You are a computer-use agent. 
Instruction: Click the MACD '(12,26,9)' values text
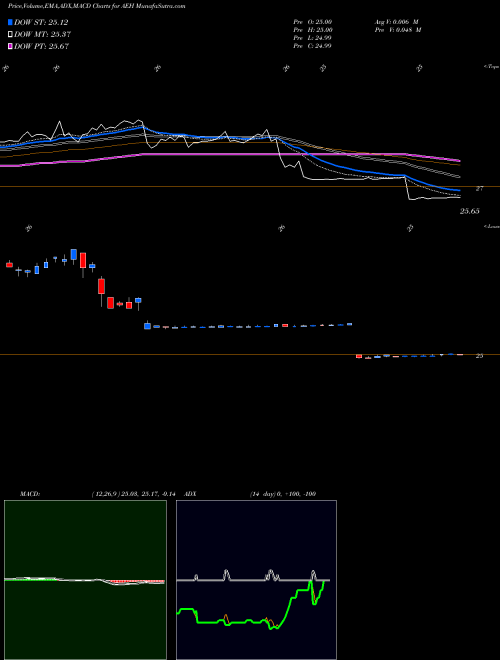pyautogui.click(x=133, y=494)
